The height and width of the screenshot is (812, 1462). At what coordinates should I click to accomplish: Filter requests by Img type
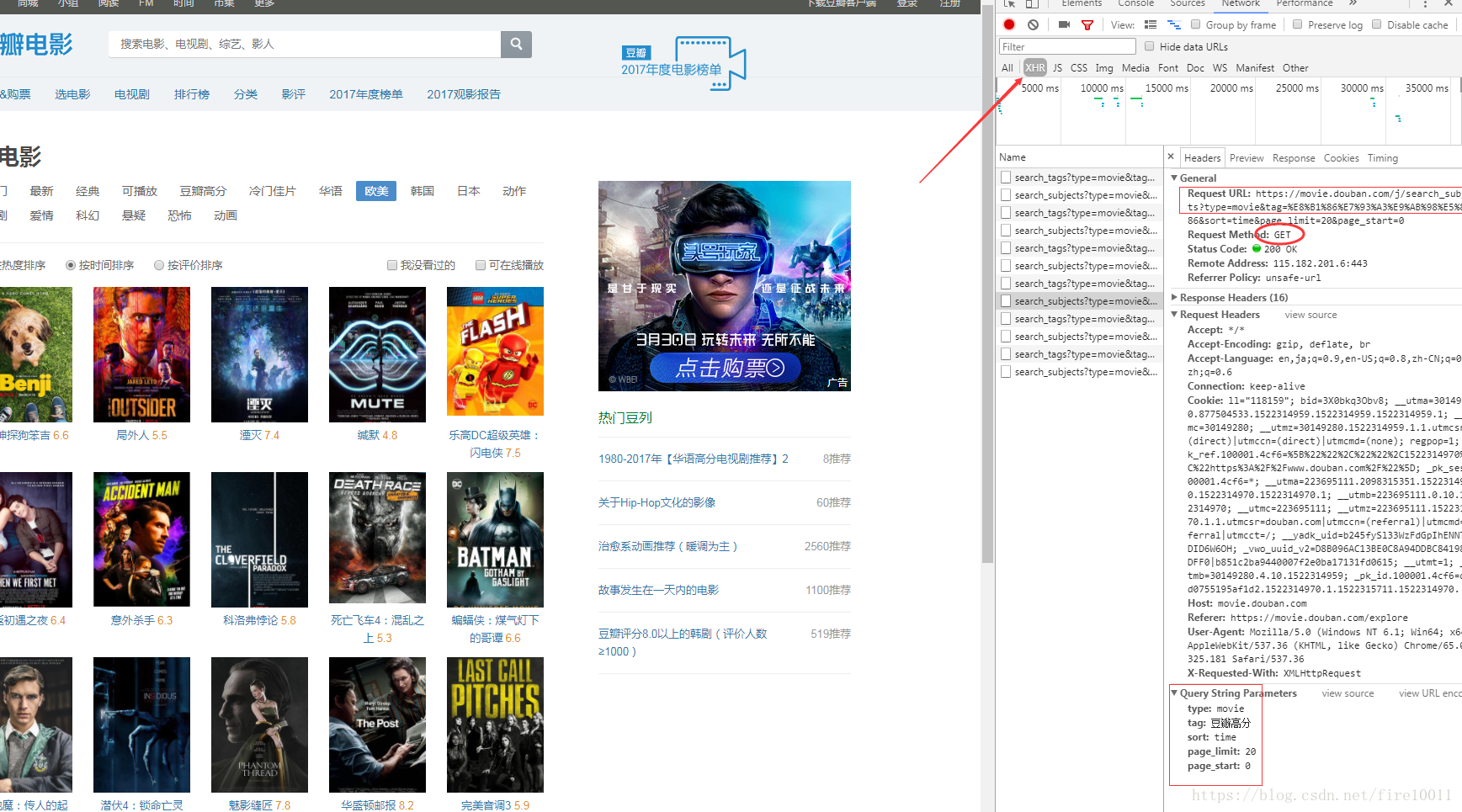pos(1104,68)
